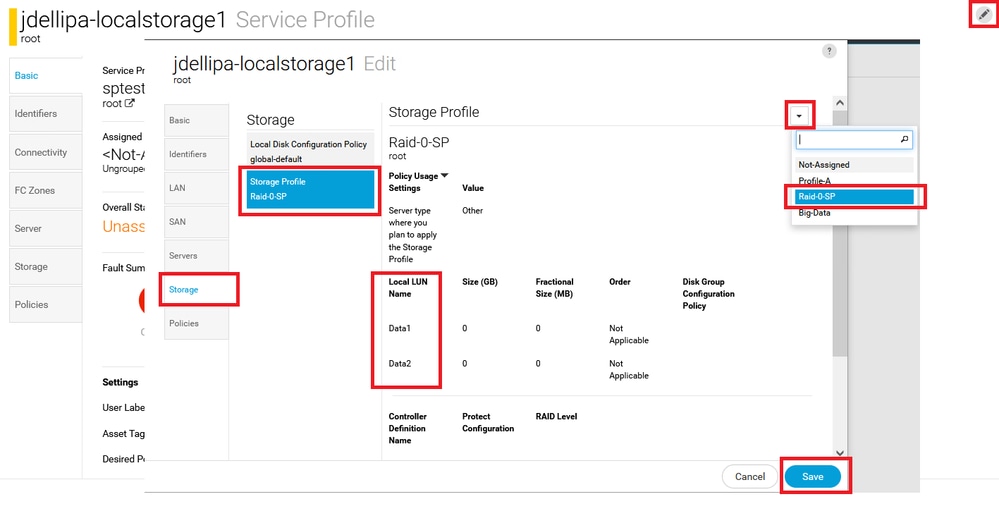Click Disk Group Configuration Policy header
The height and width of the screenshot is (513, 999).
708,294
